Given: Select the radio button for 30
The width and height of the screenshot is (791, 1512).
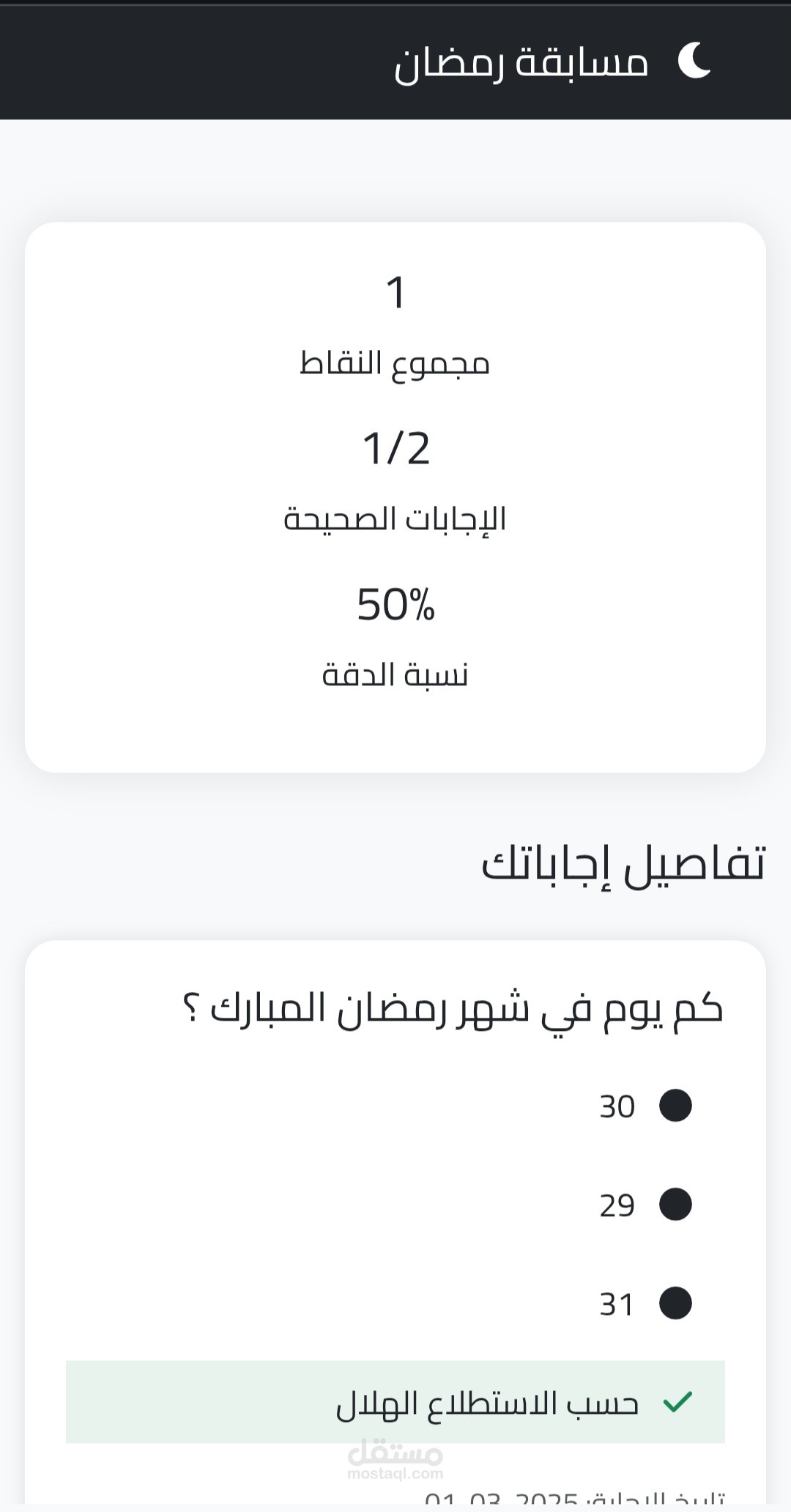Looking at the screenshot, I should click(675, 1106).
